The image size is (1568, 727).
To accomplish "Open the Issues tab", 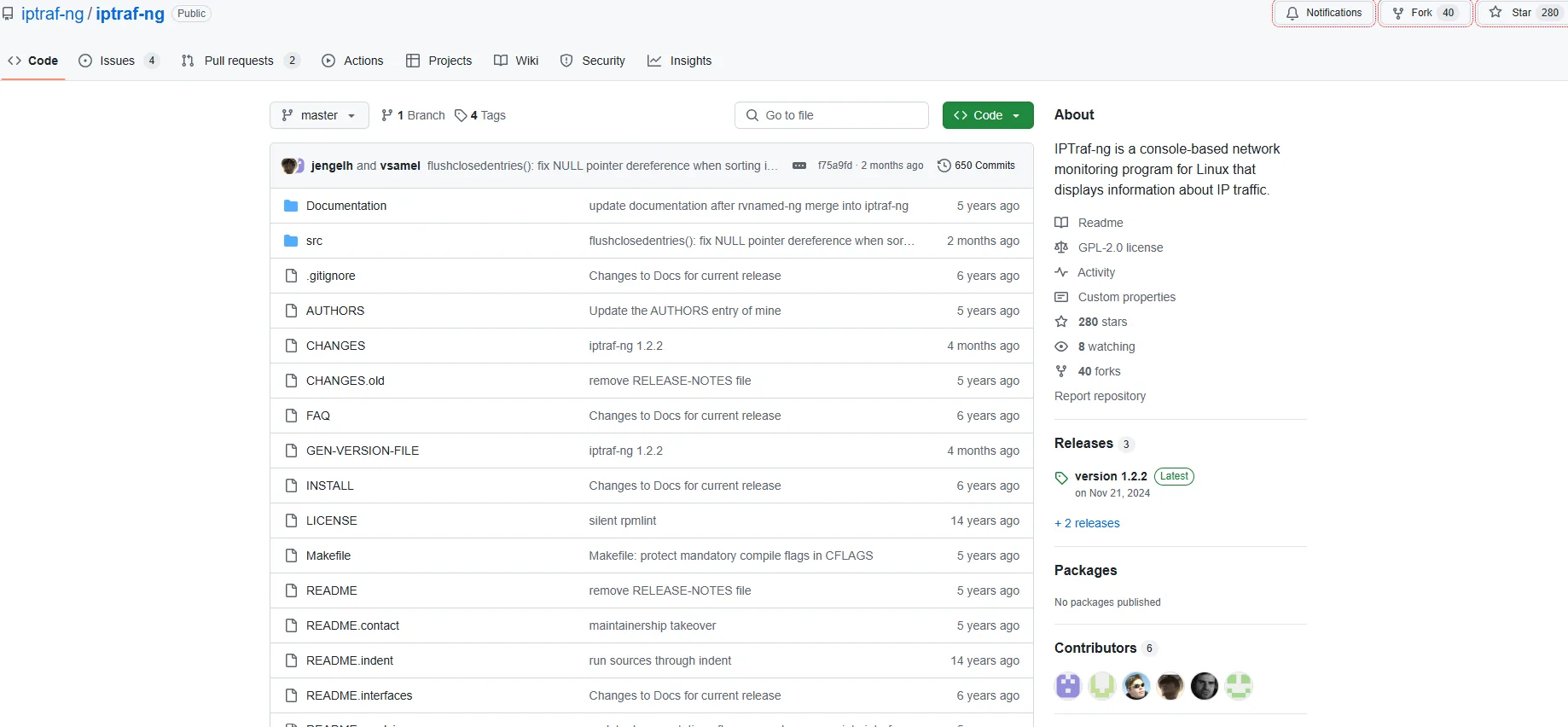I will tap(118, 61).
